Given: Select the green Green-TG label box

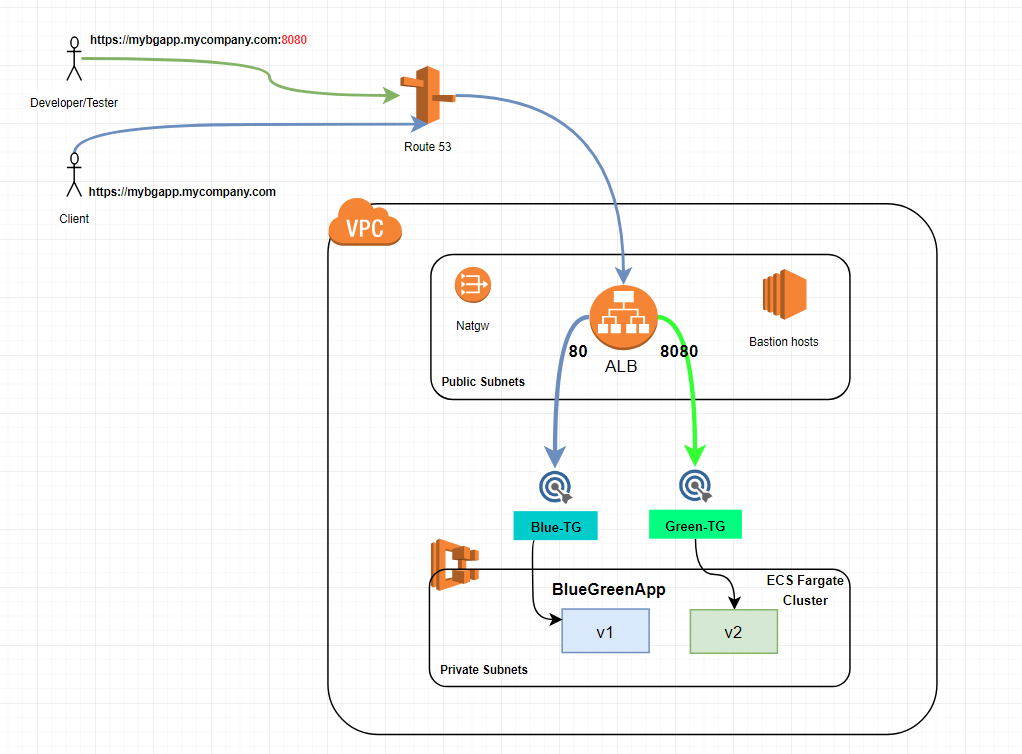Looking at the screenshot, I should point(695,524).
